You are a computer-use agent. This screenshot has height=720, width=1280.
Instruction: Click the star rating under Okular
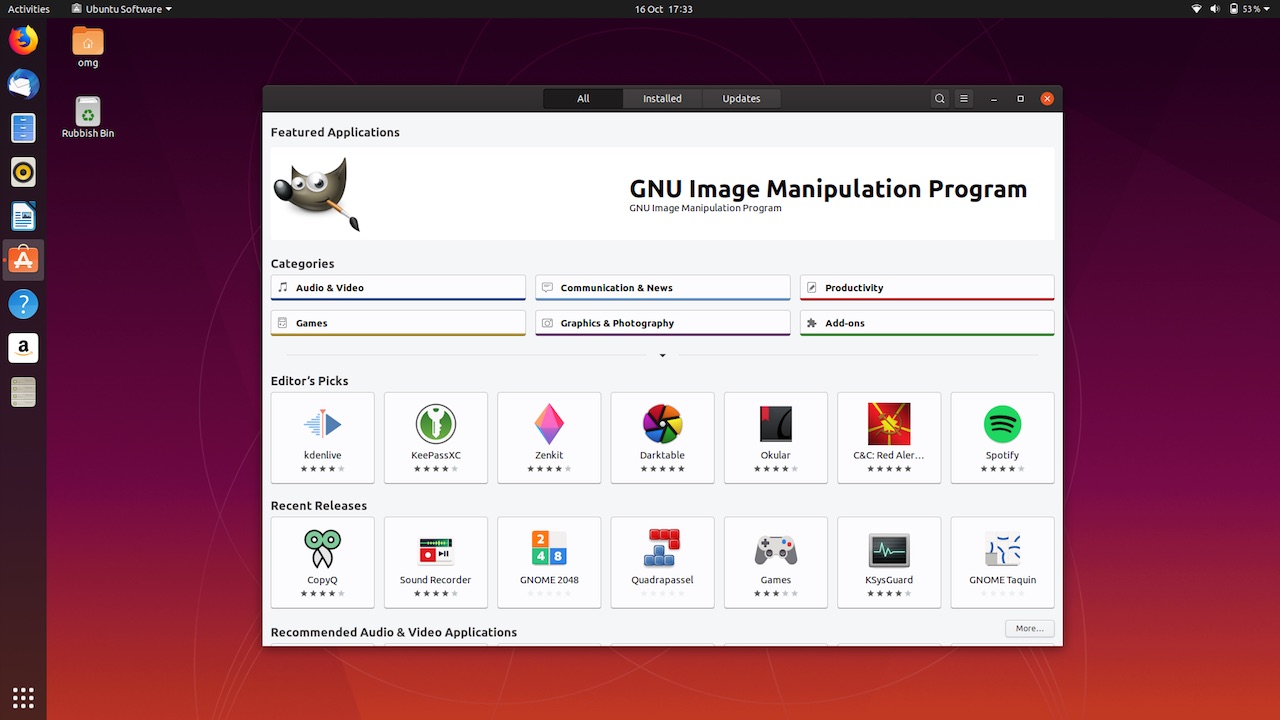(x=775, y=470)
